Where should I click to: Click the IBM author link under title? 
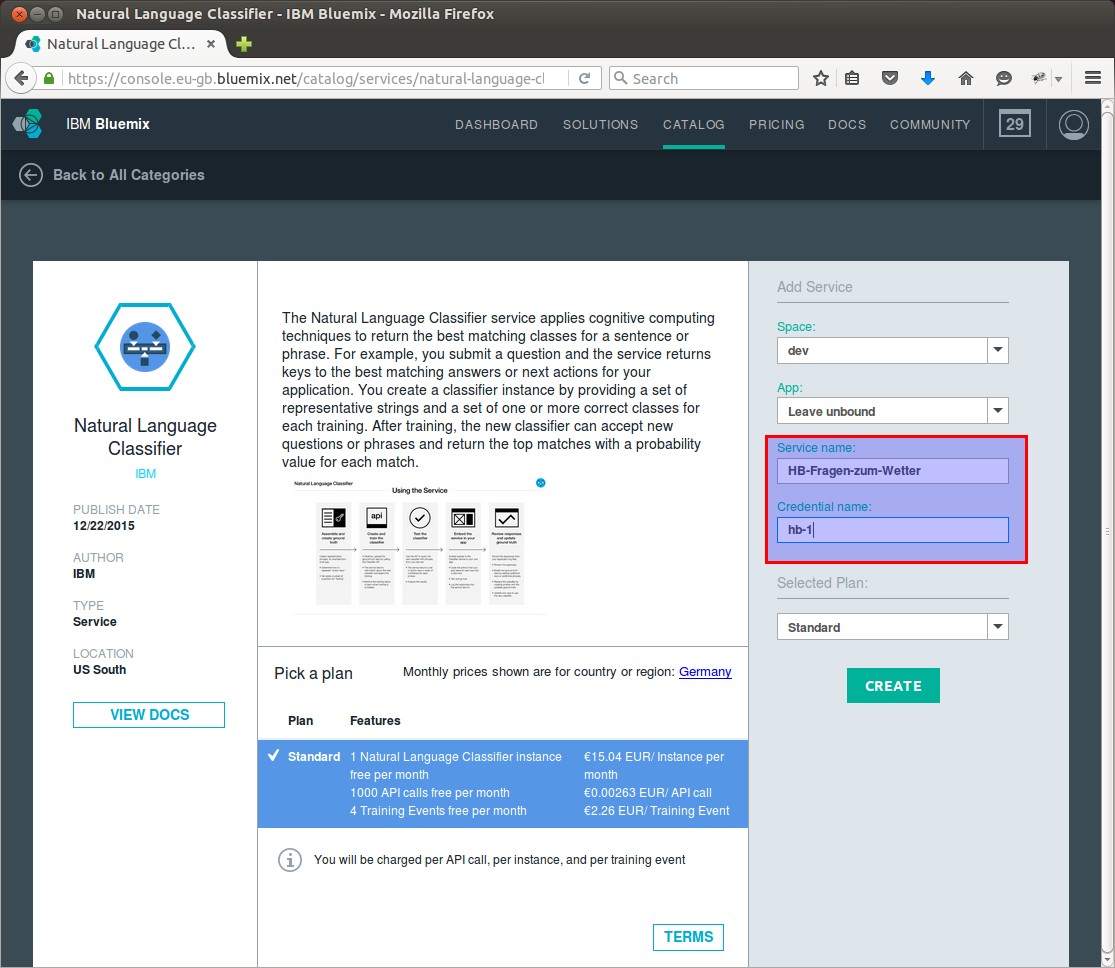(145, 474)
